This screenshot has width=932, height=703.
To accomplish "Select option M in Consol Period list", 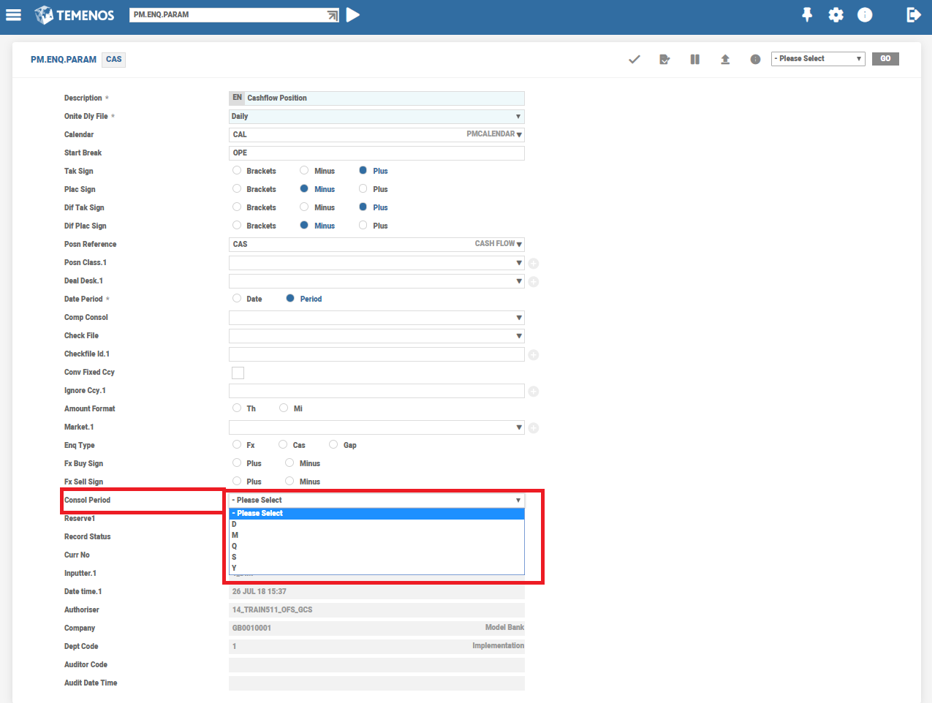I will coord(236,535).
